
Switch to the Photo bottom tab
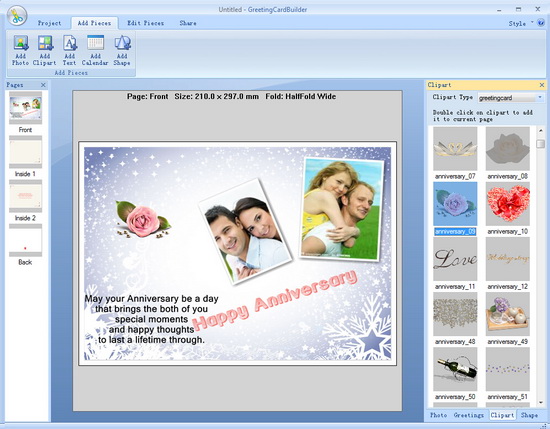pos(438,415)
